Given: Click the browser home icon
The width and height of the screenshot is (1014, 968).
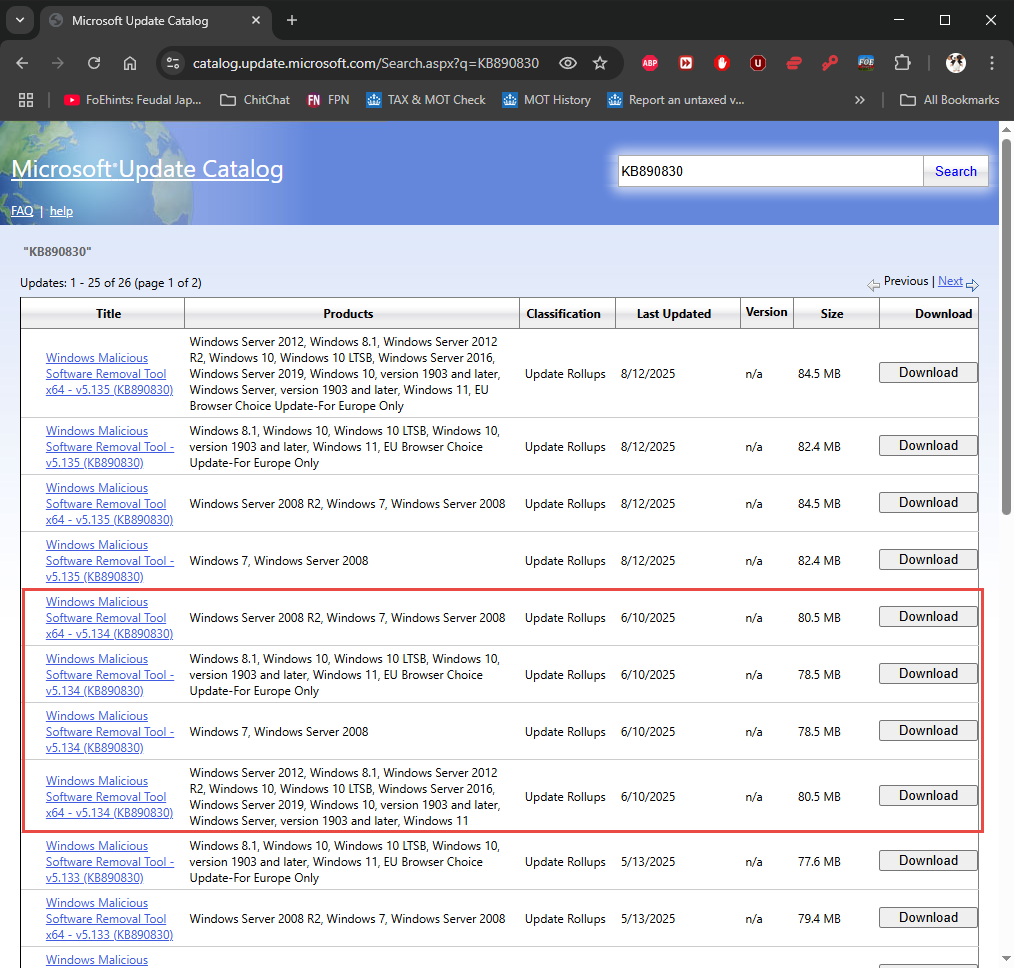Looking at the screenshot, I should (x=130, y=63).
